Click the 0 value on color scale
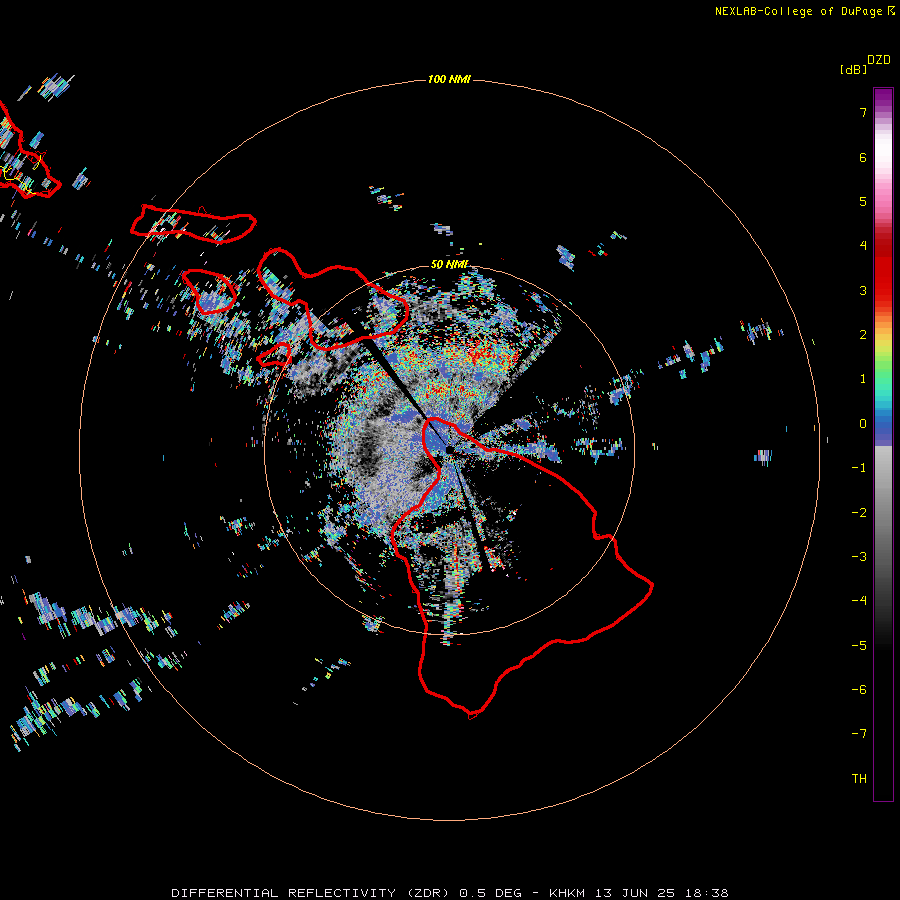Screen dimensions: 900x900 click(x=863, y=424)
